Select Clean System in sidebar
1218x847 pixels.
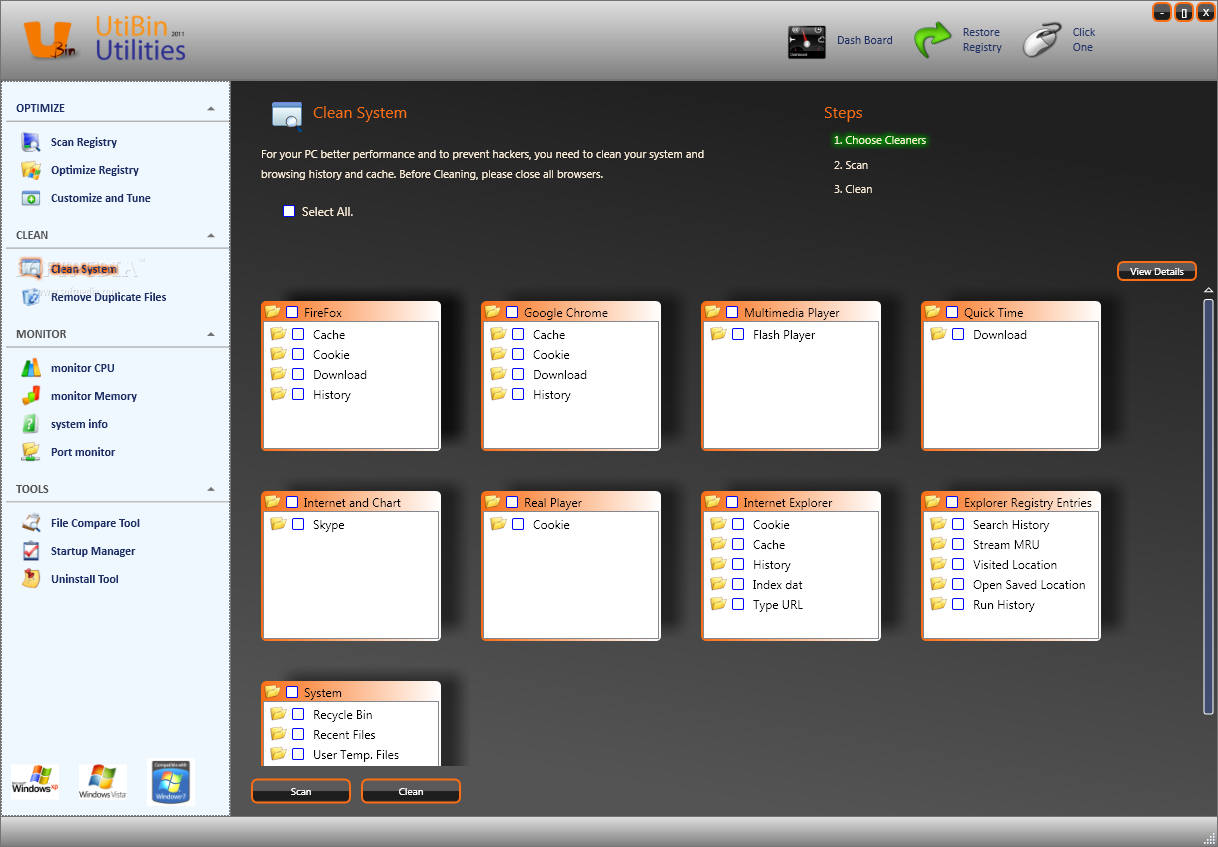click(84, 269)
